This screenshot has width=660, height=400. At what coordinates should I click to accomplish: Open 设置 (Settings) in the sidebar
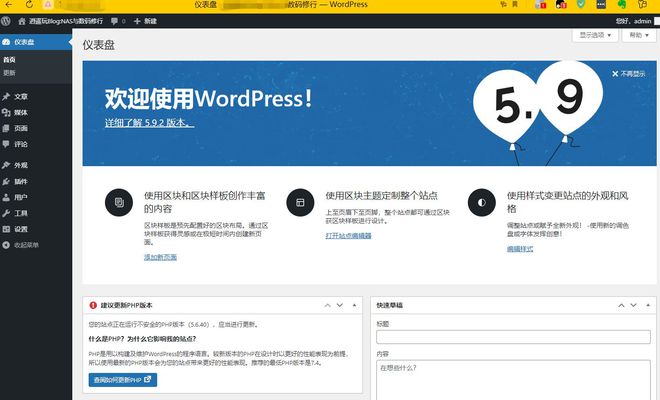tap(20, 229)
